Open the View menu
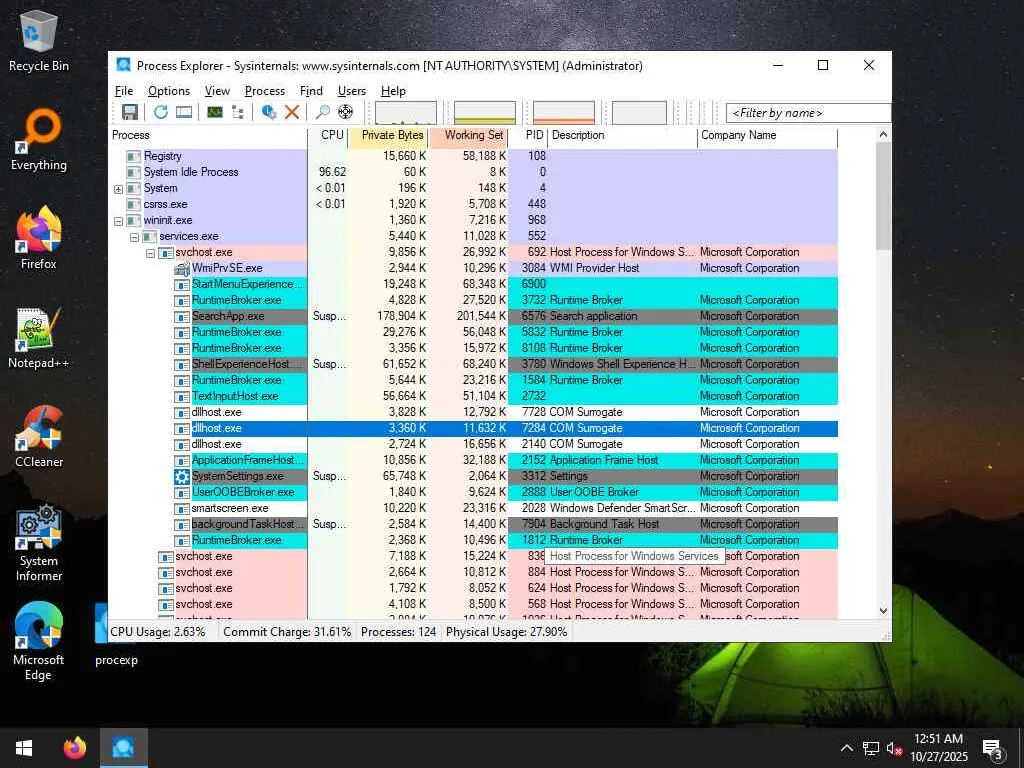The width and height of the screenshot is (1024, 768). (217, 91)
